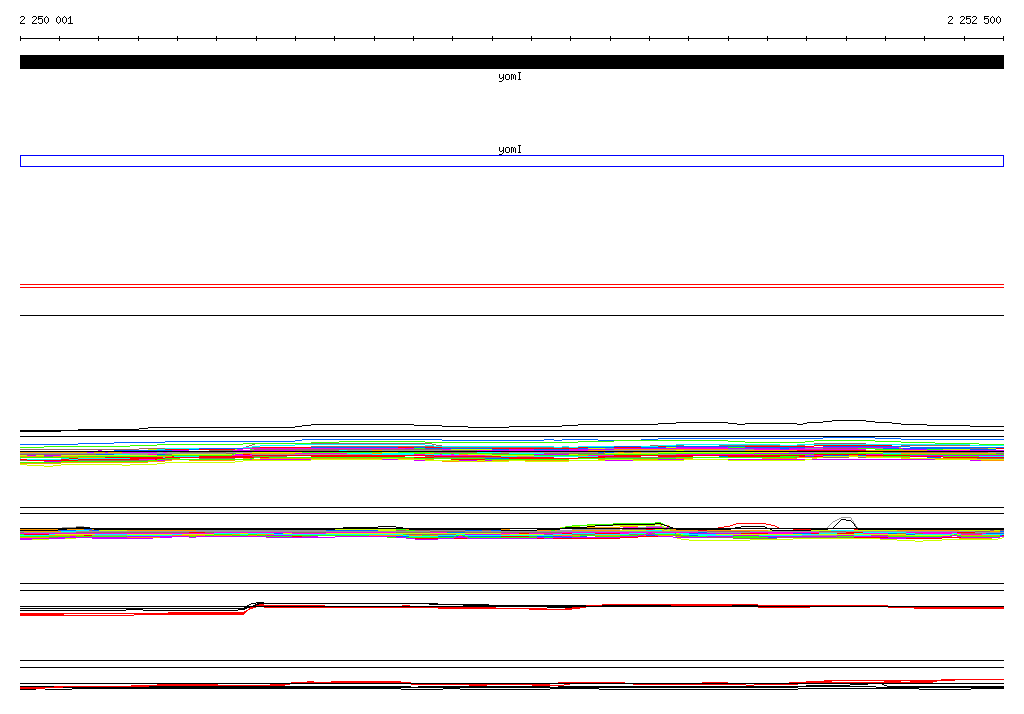Screen dimensions: 1024x714
Task: Click the double red horizontal line track
Action: tap(511, 286)
